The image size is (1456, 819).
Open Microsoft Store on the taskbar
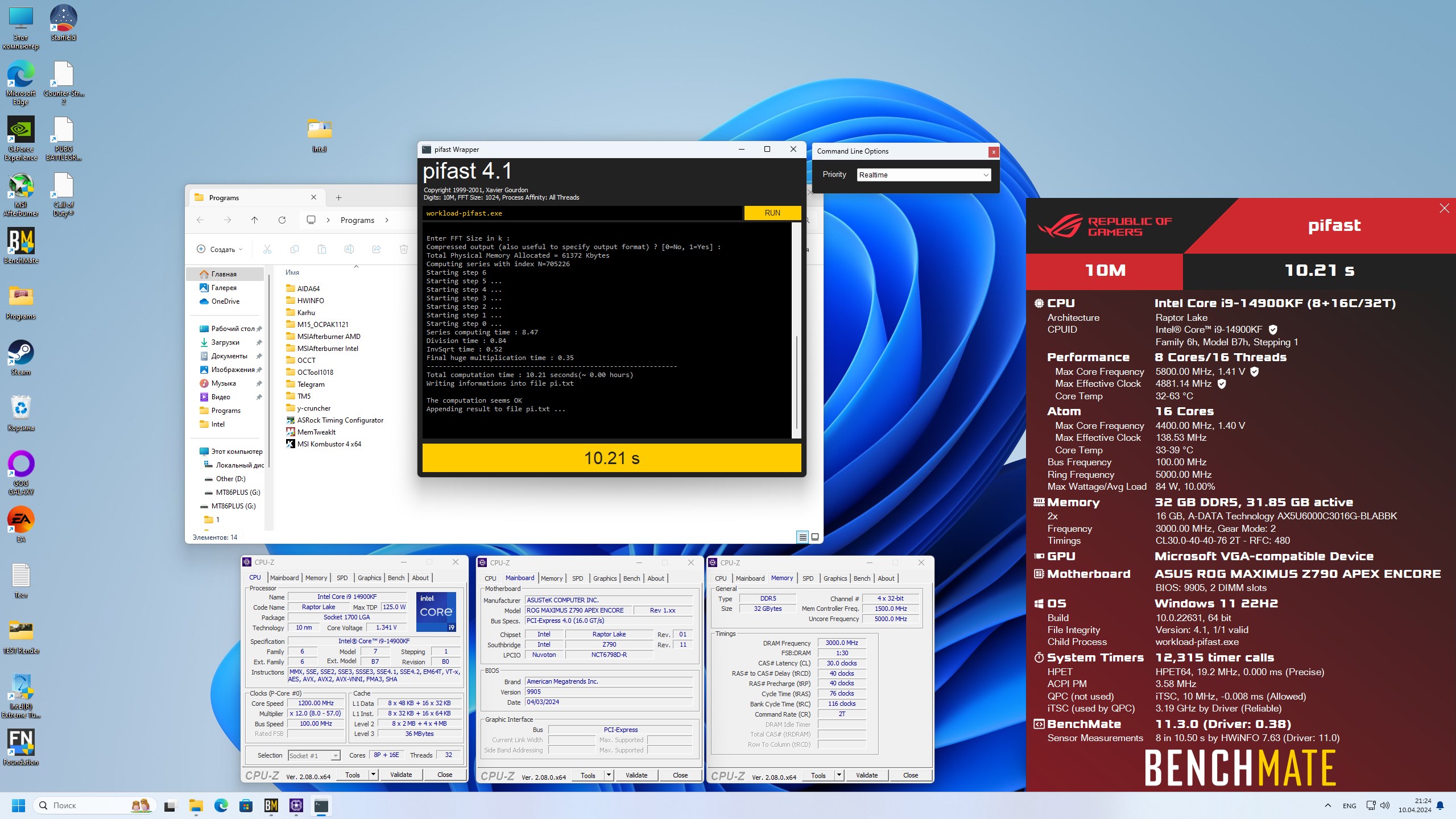click(x=246, y=805)
